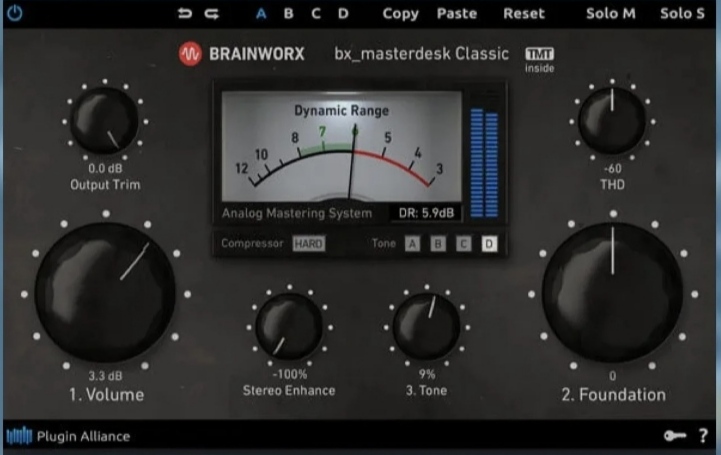
Task: Select settings slot D in top bar
Action: coord(343,14)
